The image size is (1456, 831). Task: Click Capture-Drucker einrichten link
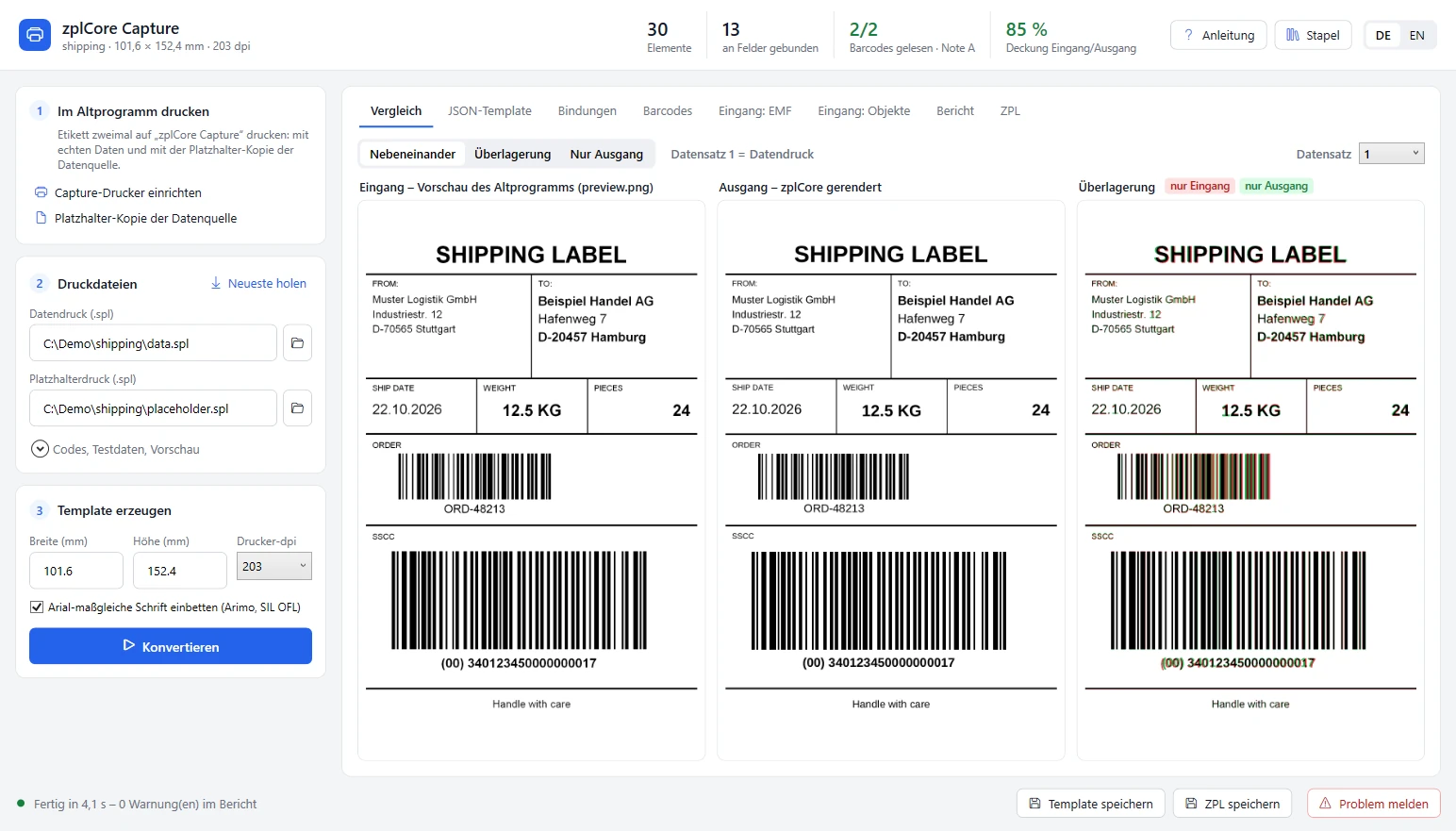coord(128,192)
